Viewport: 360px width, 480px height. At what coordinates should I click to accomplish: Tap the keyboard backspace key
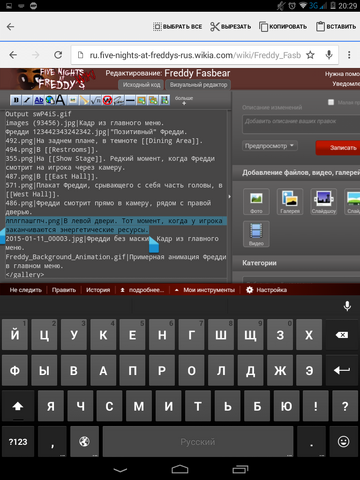[342, 335]
